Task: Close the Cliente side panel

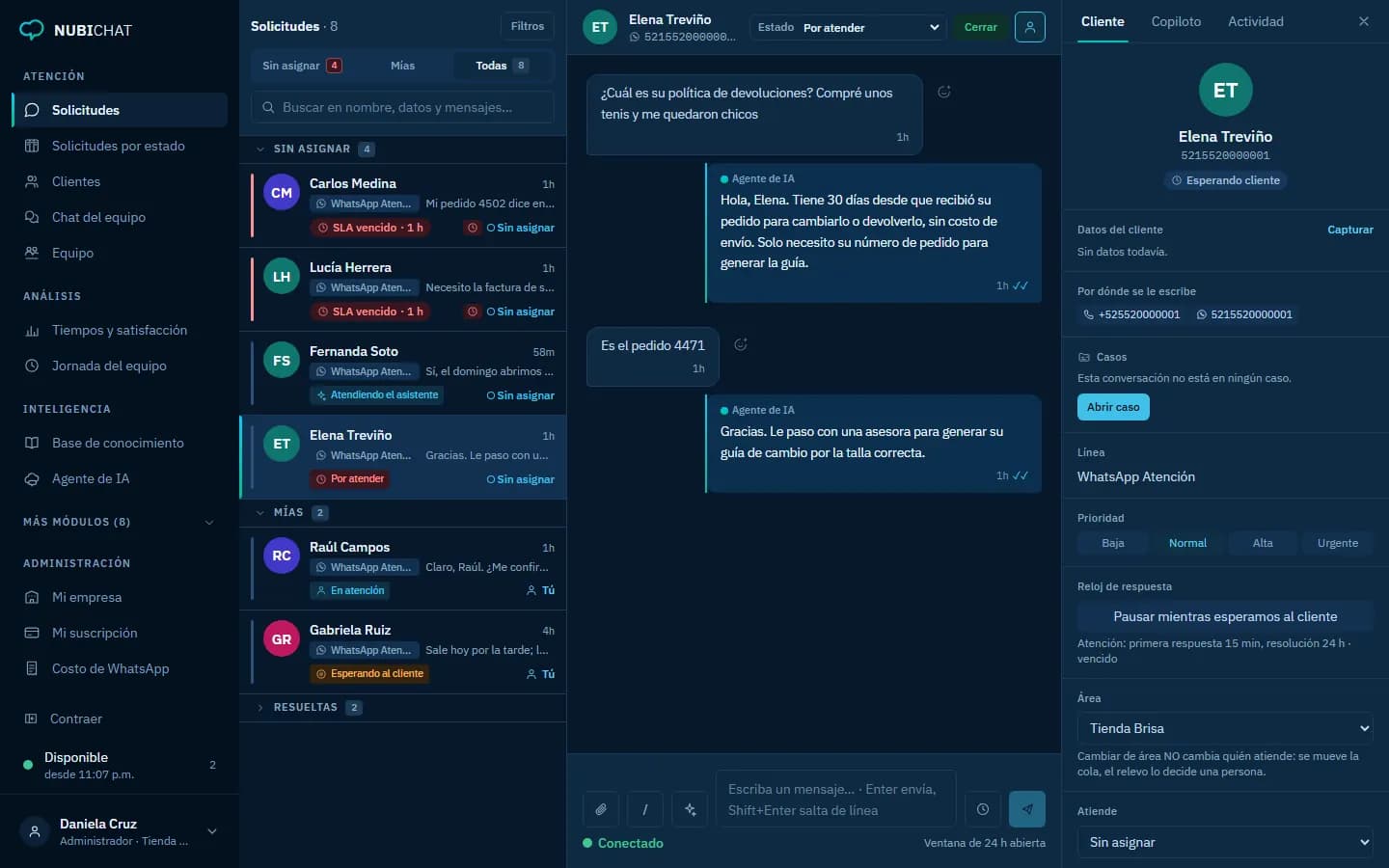Action: (1364, 21)
